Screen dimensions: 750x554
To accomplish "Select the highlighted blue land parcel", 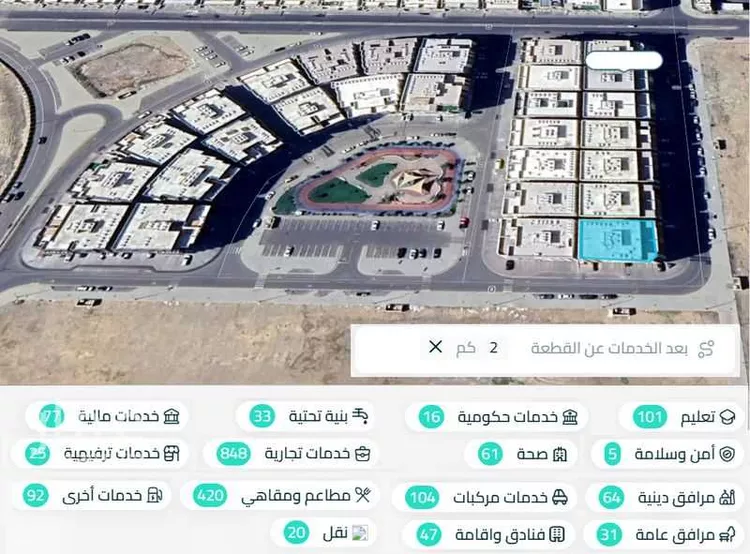I will pyautogui.click(x=618, y=240).
